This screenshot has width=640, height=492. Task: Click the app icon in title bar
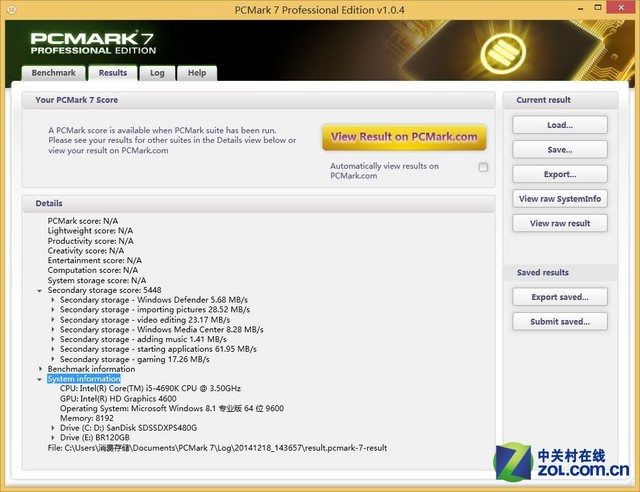click(x=12, y=10)
